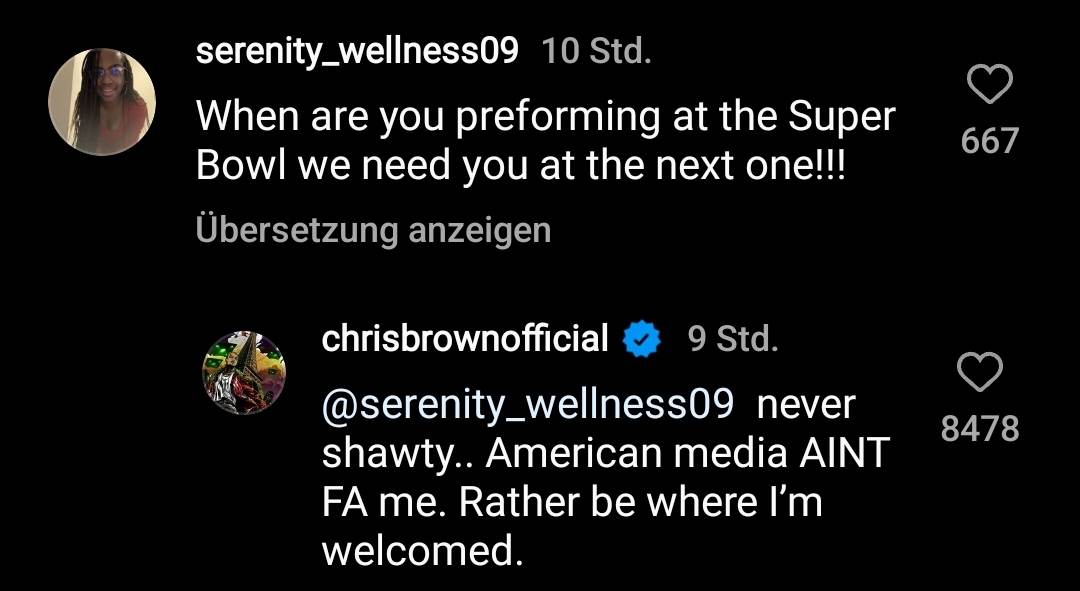Click the word "never" in the reply

click(x=806, y=405)
